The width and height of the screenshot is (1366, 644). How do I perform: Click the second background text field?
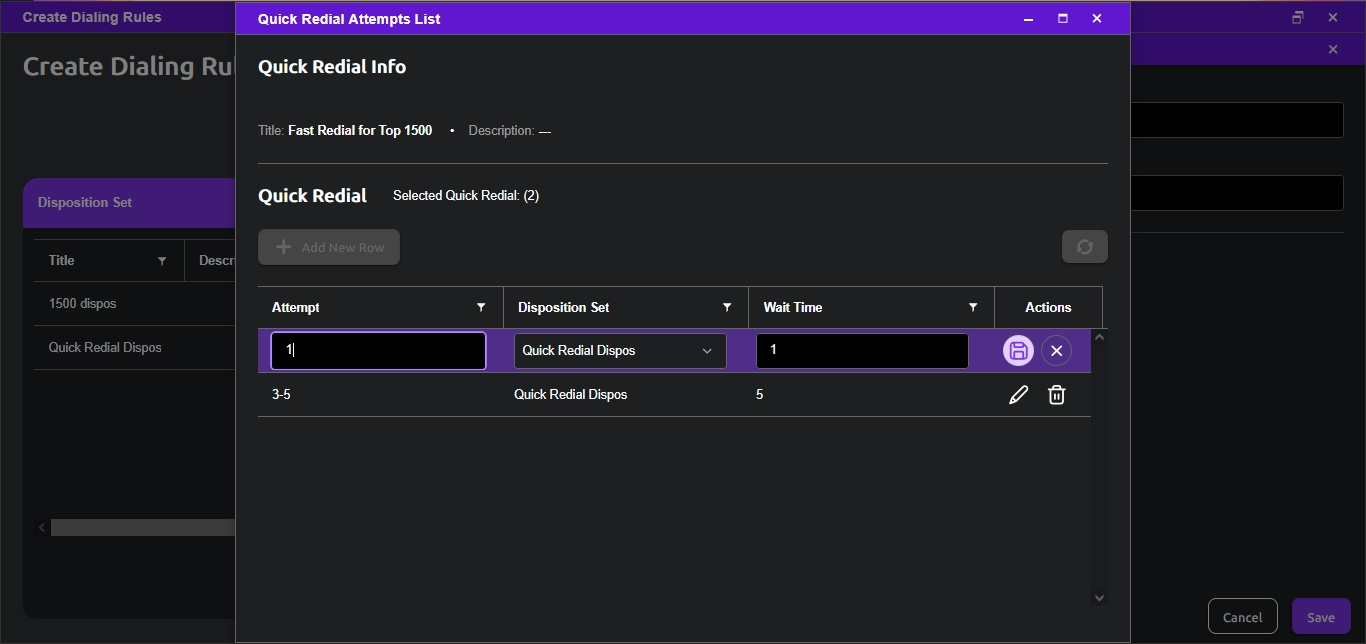click(1237, 193)
